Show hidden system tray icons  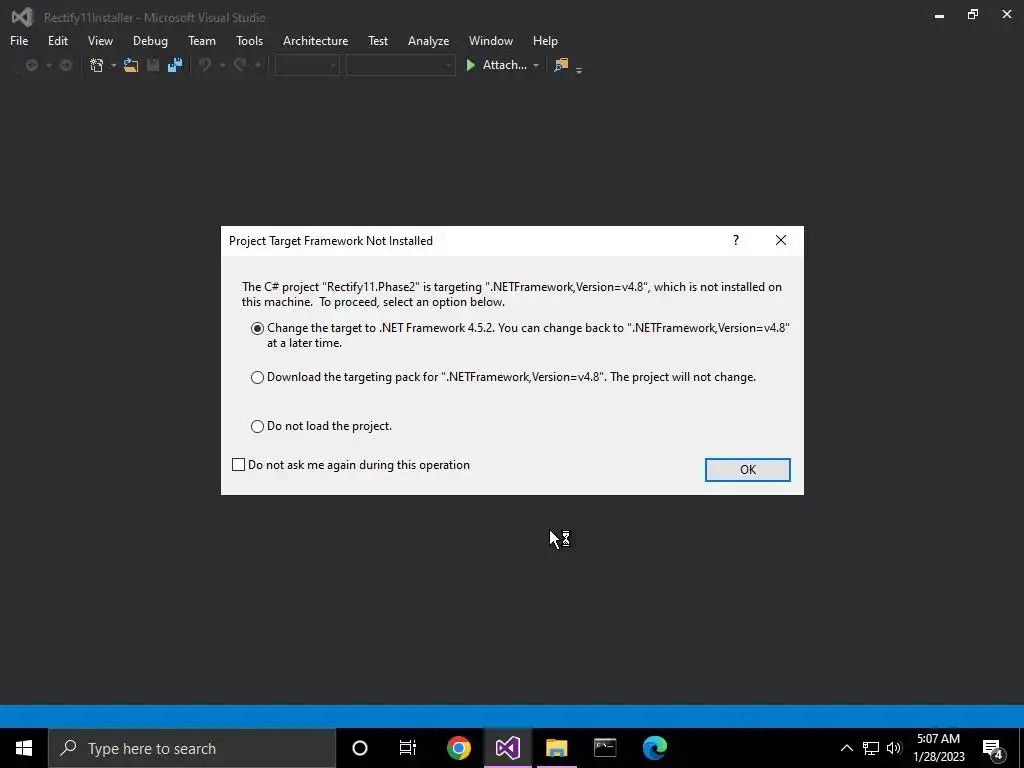click(x=846, y=748)
